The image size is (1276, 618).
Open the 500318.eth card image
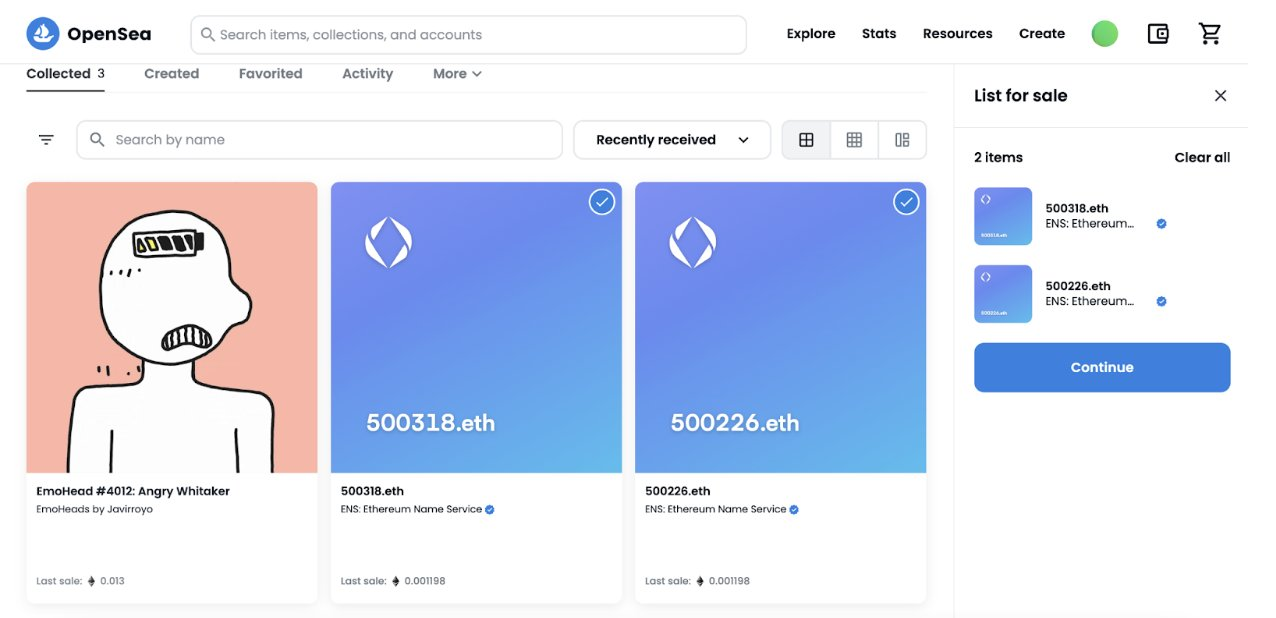(x=476, y=327)
